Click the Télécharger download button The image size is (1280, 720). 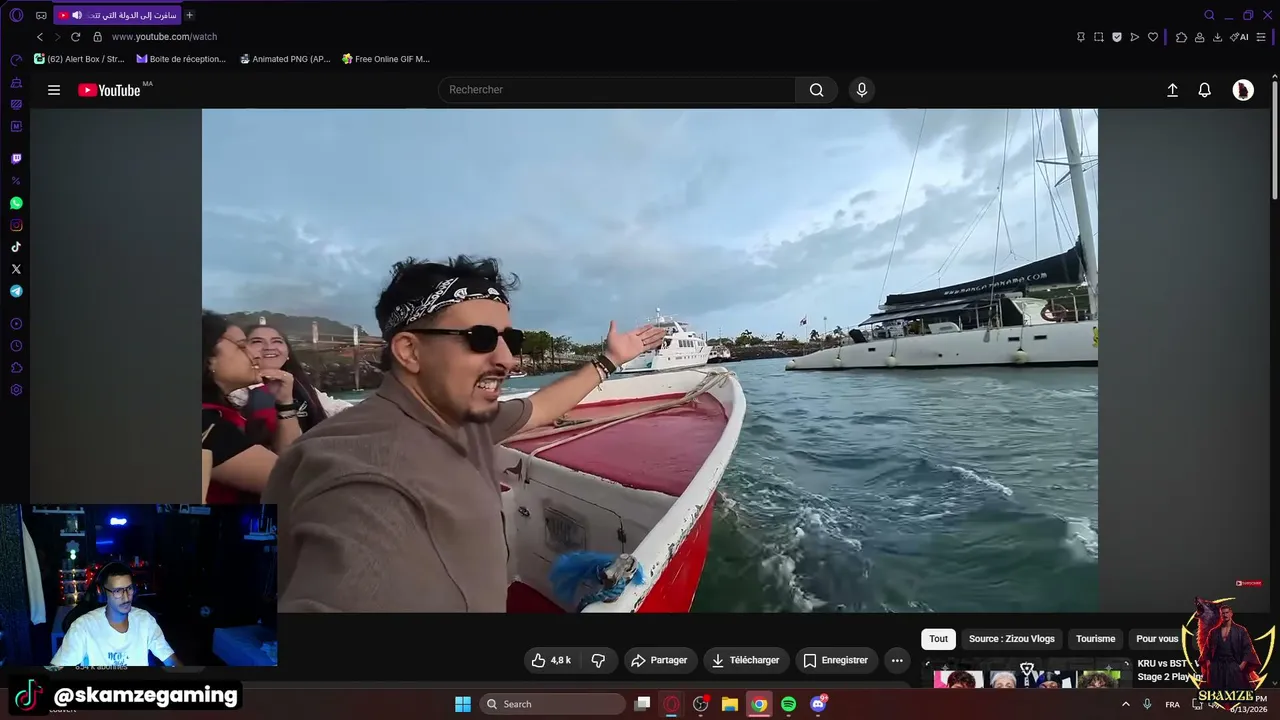point(745,660)
